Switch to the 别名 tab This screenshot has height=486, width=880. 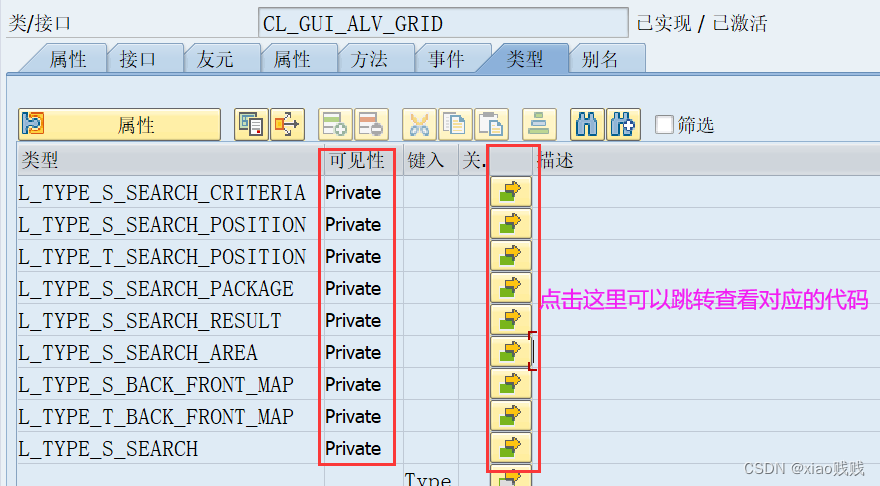[x=600, y=58]
